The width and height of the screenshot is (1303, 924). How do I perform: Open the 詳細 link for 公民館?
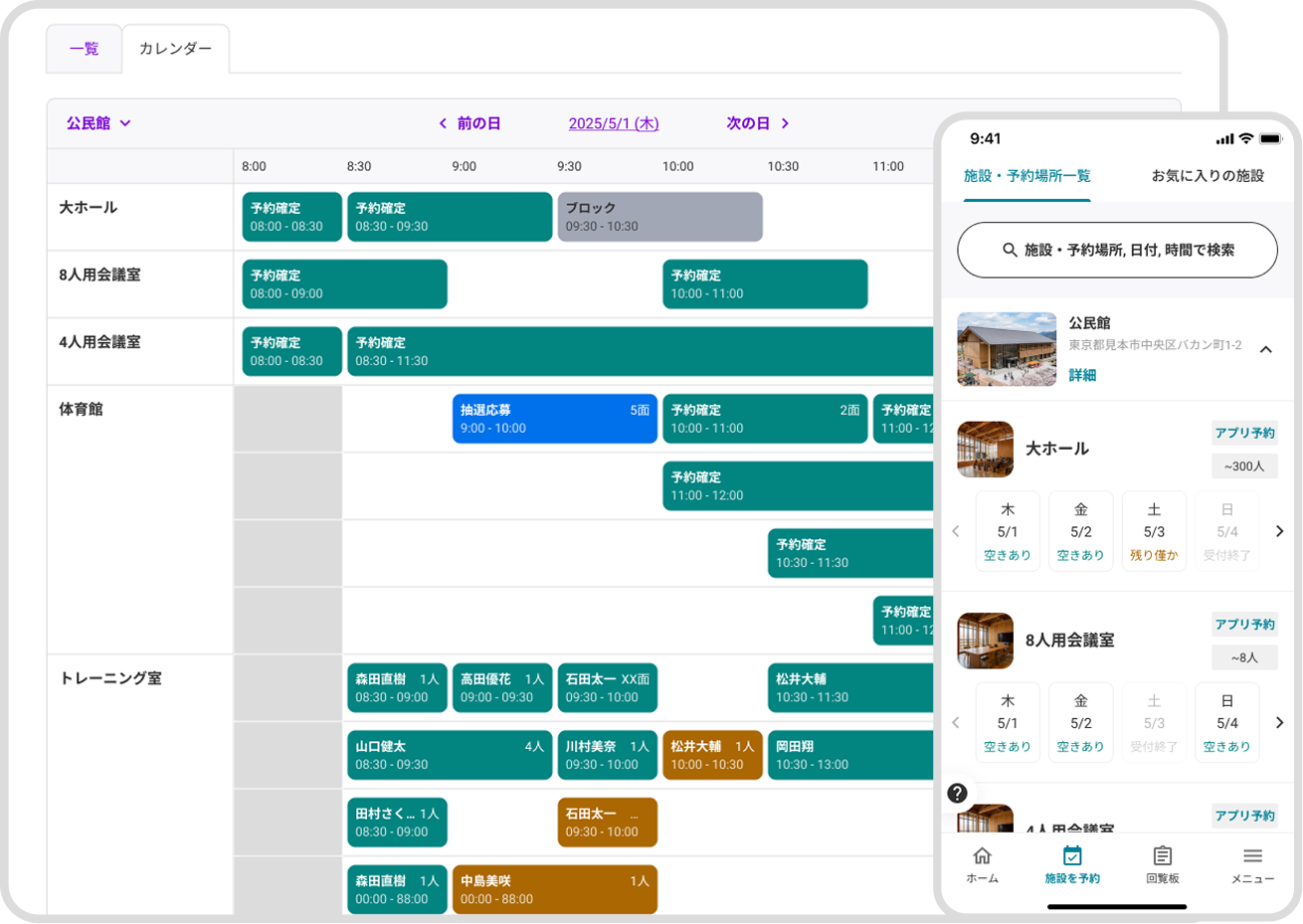coord(1082,375)
